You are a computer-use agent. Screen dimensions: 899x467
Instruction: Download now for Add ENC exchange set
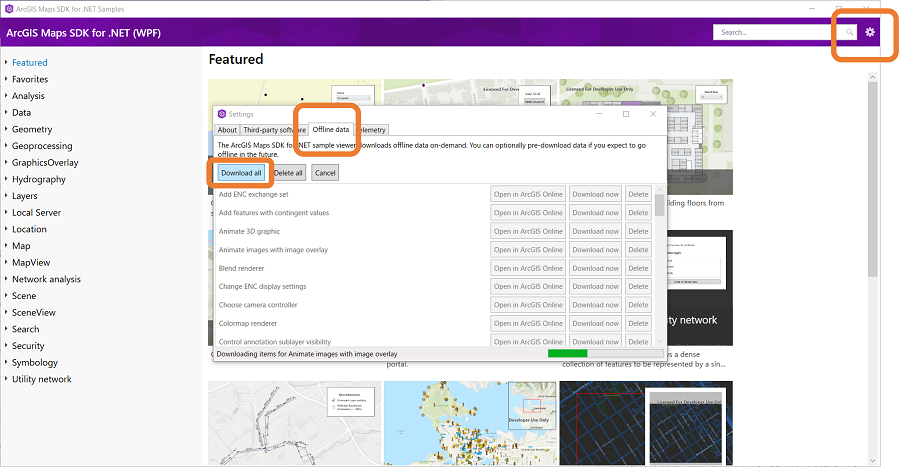click(x=595, y=194)
